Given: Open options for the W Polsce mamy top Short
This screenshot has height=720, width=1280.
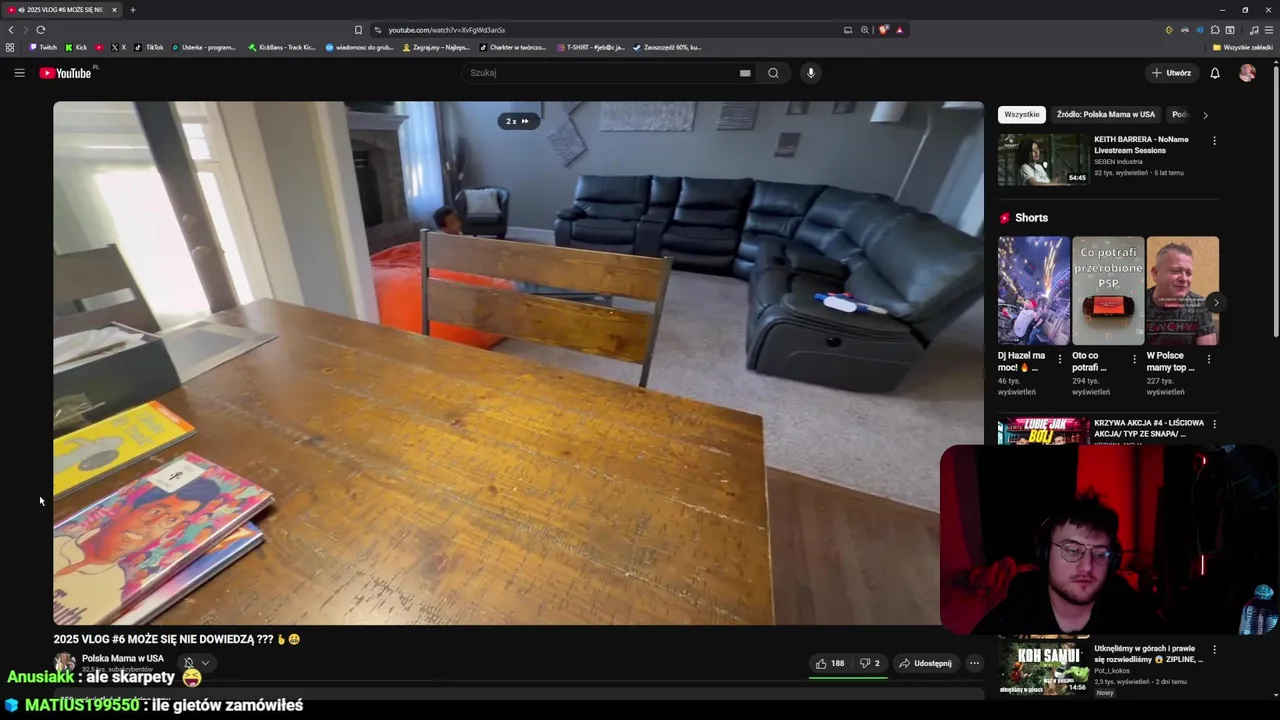Looking at the screenshot, I should tap(1208, 359).
